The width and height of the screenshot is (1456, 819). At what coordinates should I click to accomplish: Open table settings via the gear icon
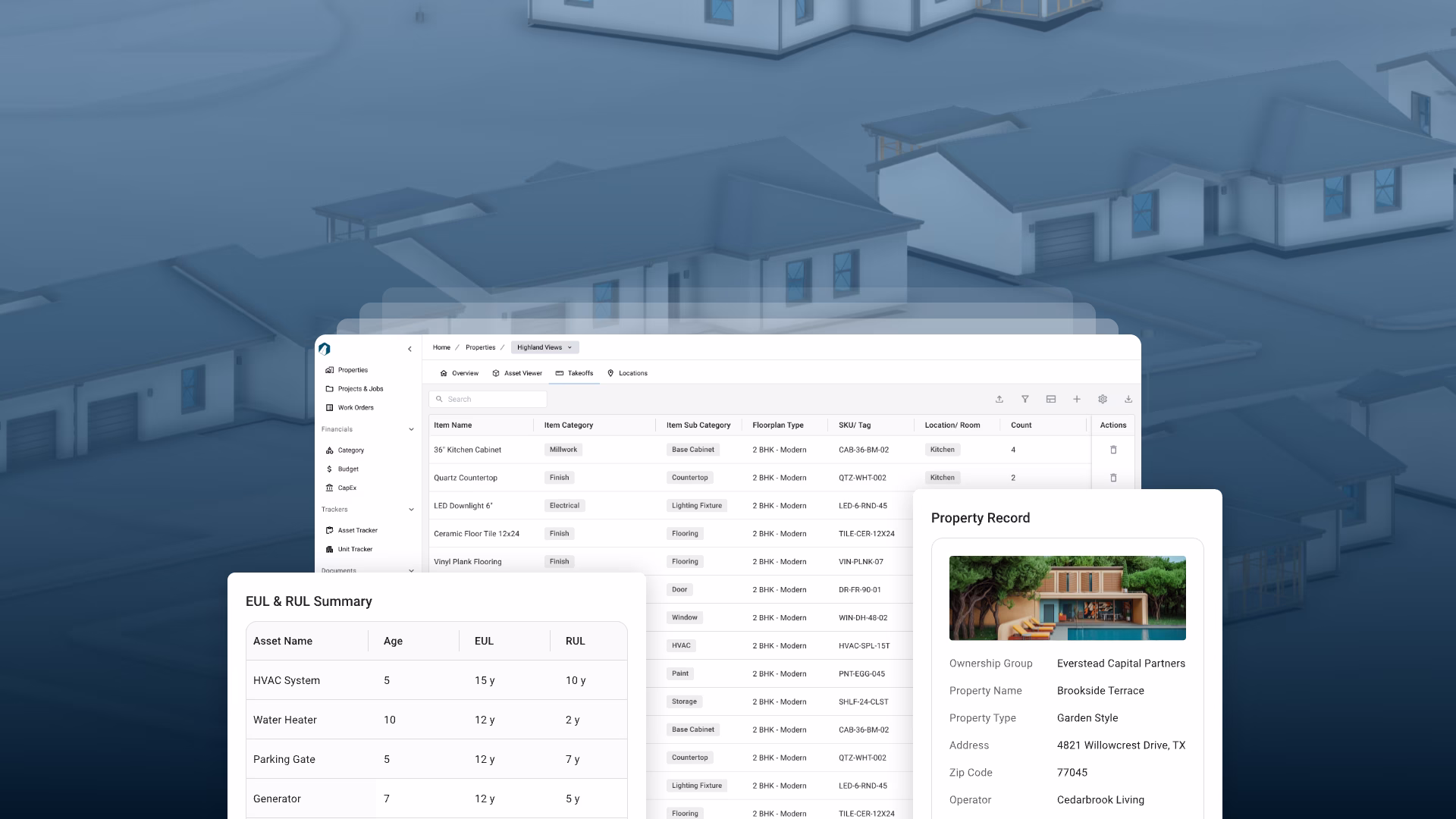tap(1103, 399)
